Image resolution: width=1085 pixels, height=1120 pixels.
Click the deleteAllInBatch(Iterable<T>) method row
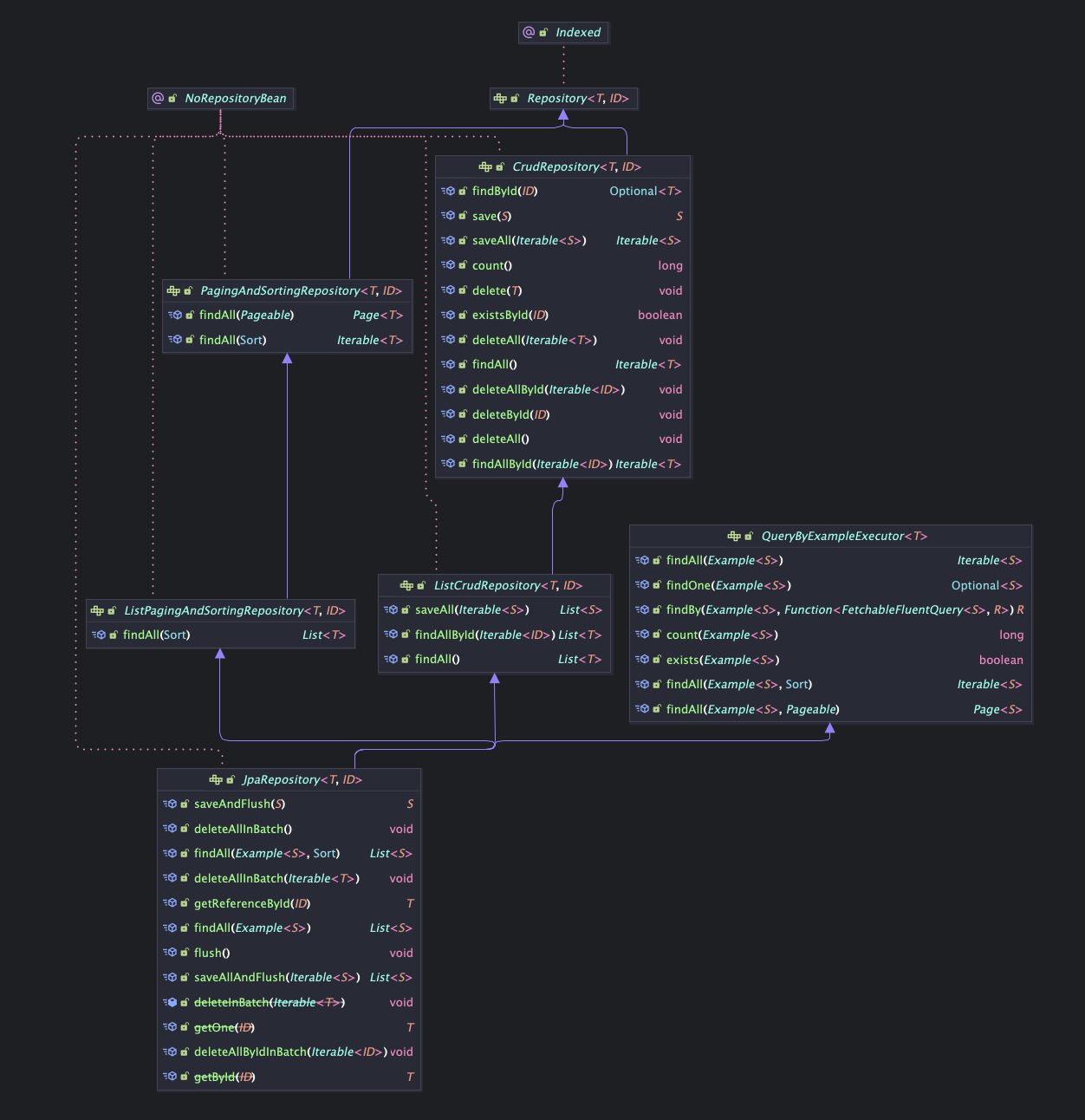point(289,878)
